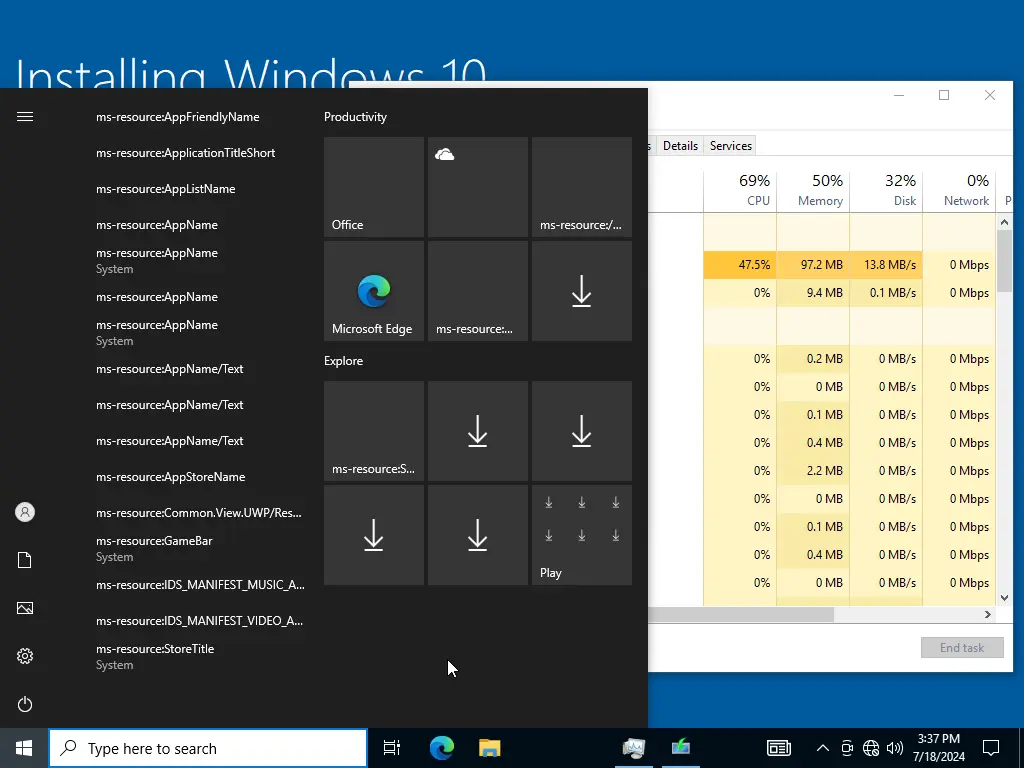Open Settings gear in Start sidebar
Image resolution: width=1024 pixels, height=768 pixels.
pyautogui.click(x=25, y=656)
